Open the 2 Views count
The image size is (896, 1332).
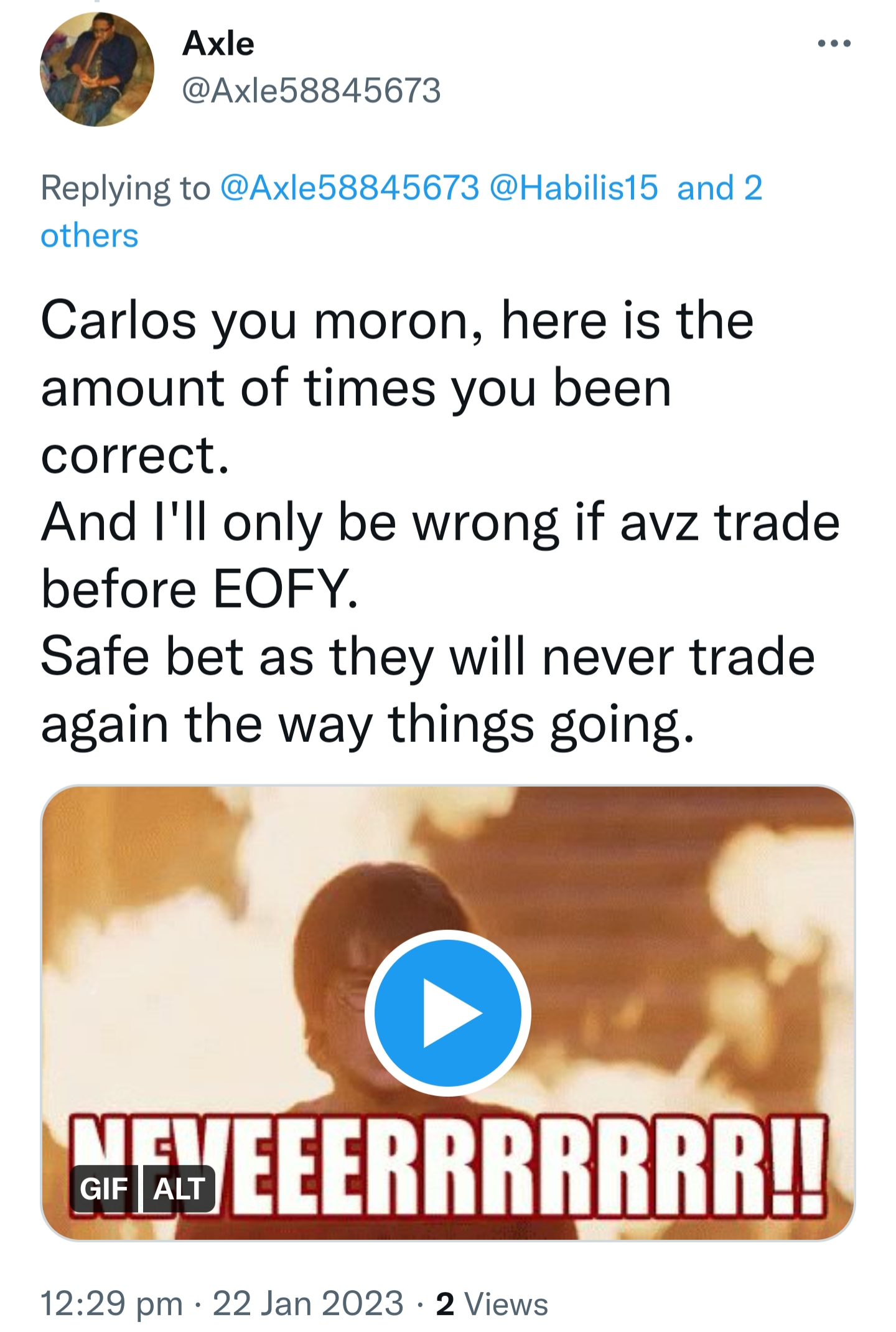(x=492, y=1303)
